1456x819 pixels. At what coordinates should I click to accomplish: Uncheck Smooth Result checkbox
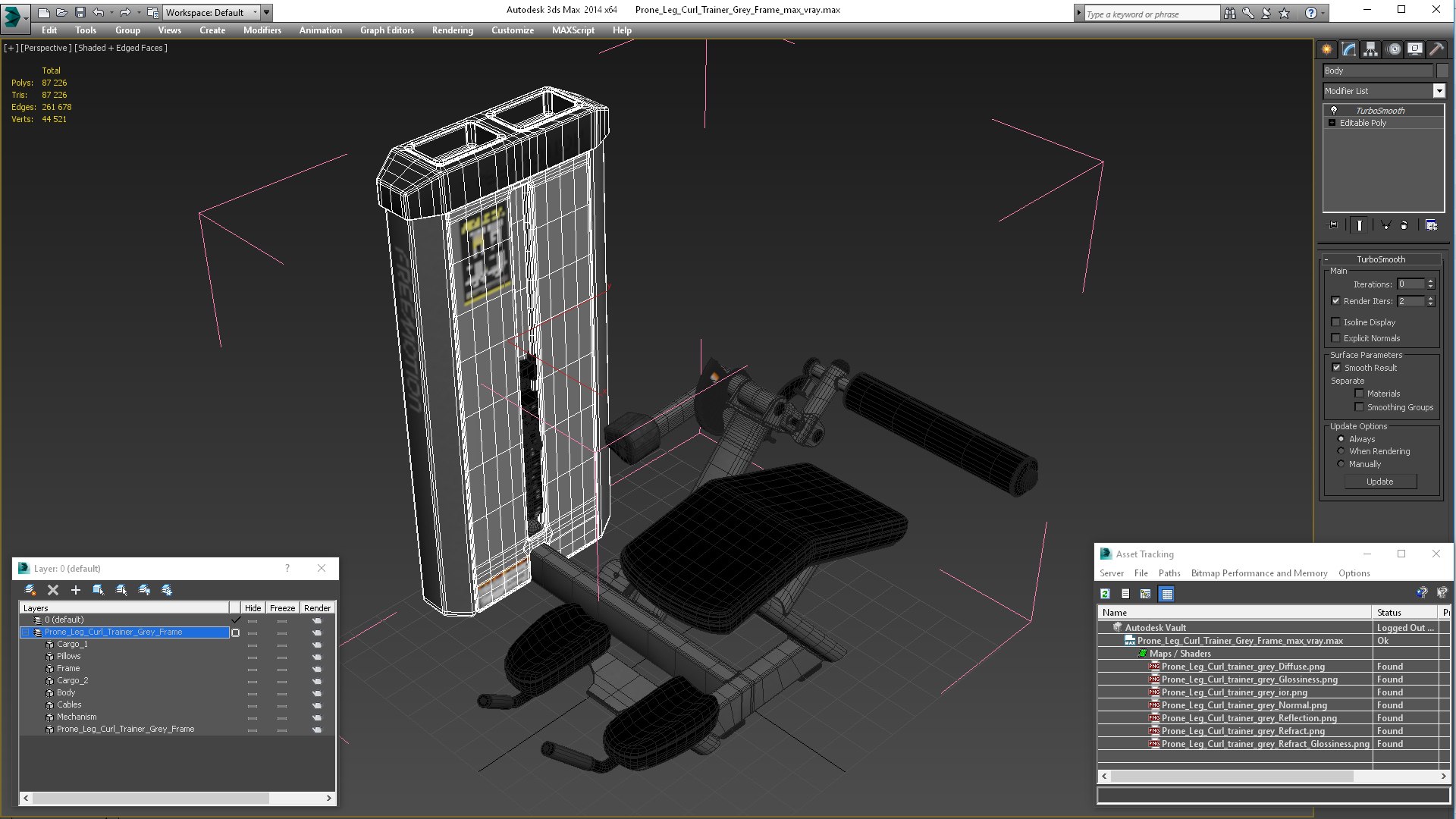click(x=1336, y=368)
